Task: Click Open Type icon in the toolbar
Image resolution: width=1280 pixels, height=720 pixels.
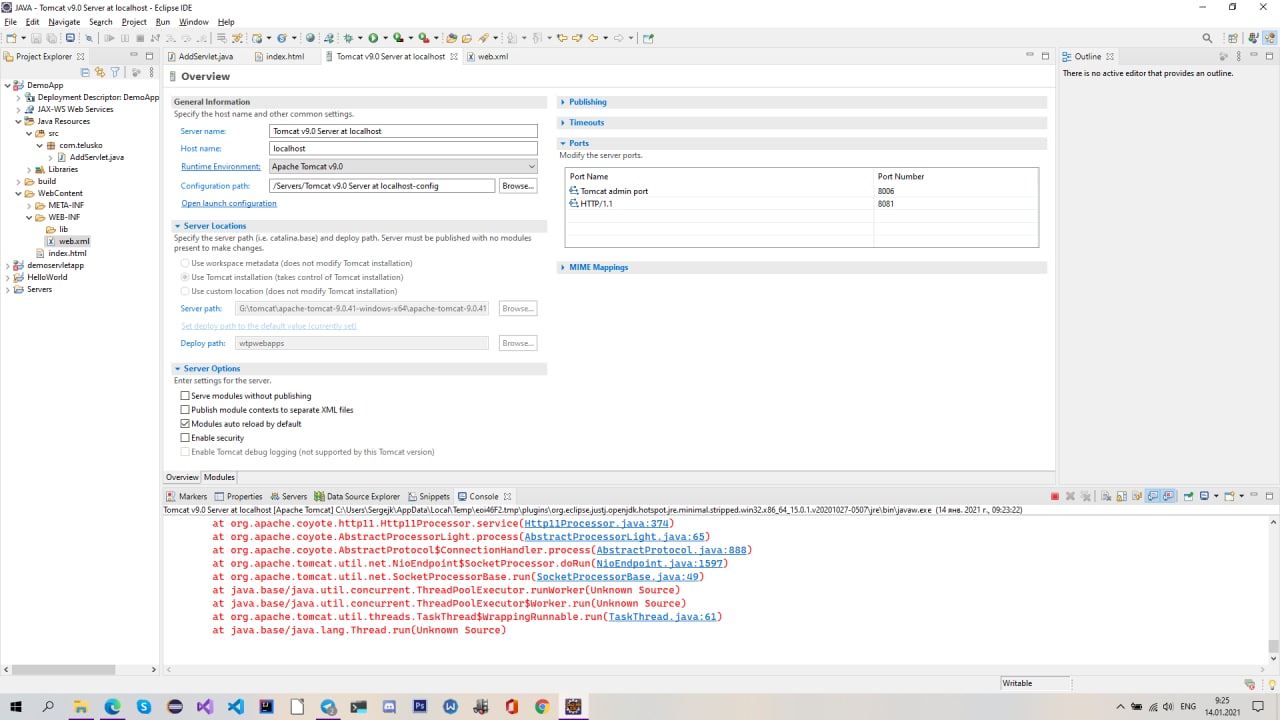Action: [x=451, y=38]
